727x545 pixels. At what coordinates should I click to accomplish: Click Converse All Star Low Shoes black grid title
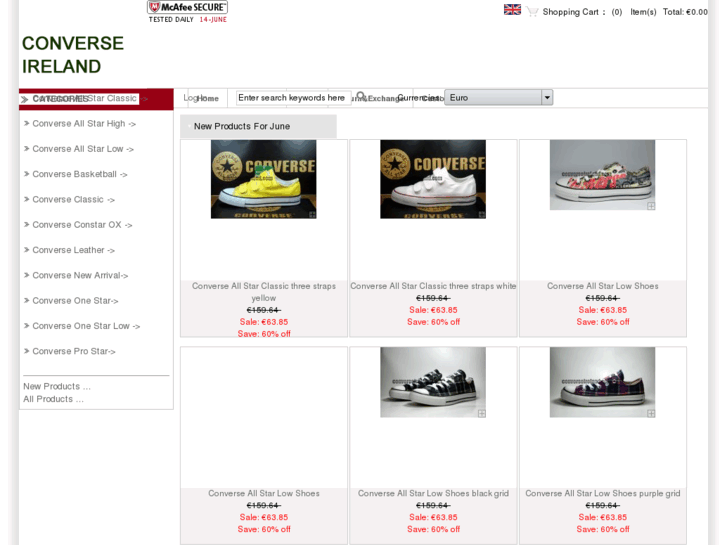tap(433, 494)
